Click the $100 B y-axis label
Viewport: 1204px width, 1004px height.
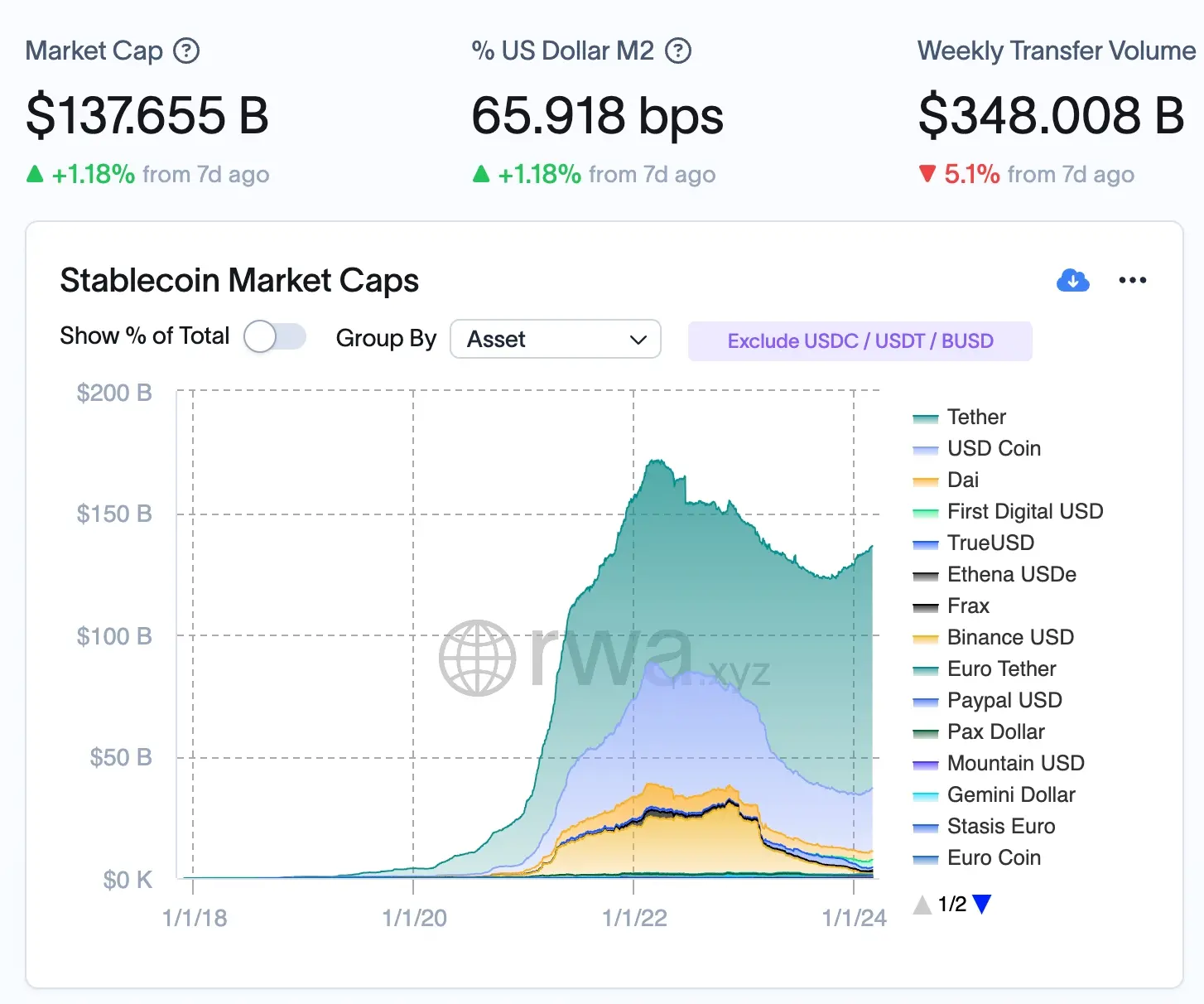114,636
